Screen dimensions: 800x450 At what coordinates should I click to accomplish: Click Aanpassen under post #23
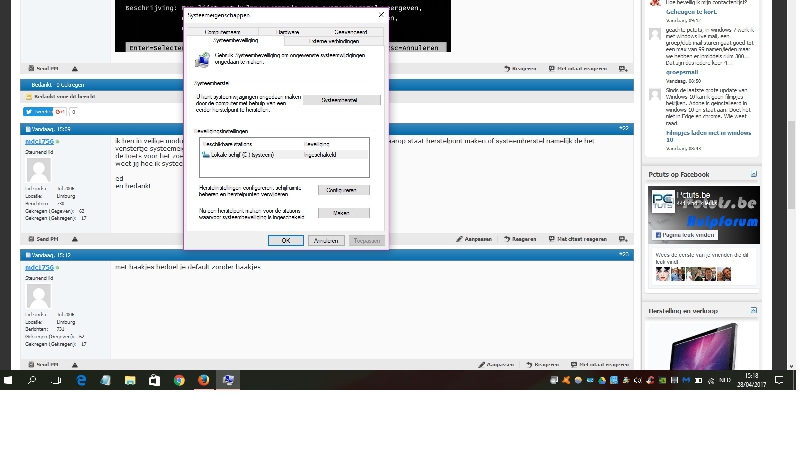[496, 365]
